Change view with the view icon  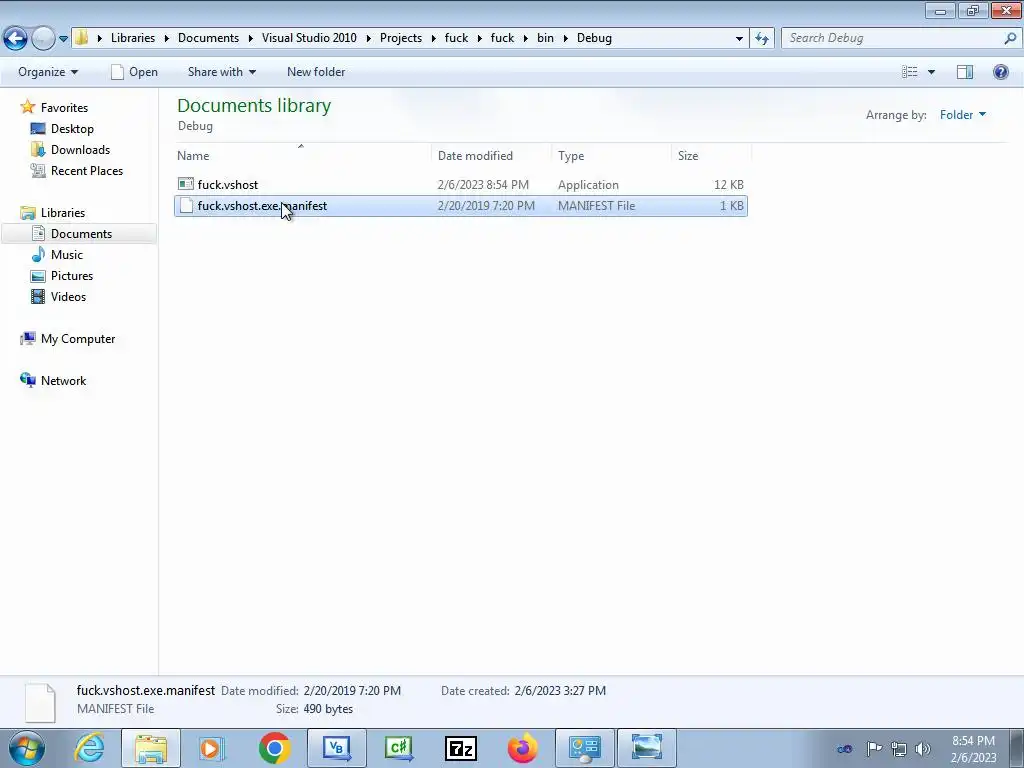tap(910, 72)
